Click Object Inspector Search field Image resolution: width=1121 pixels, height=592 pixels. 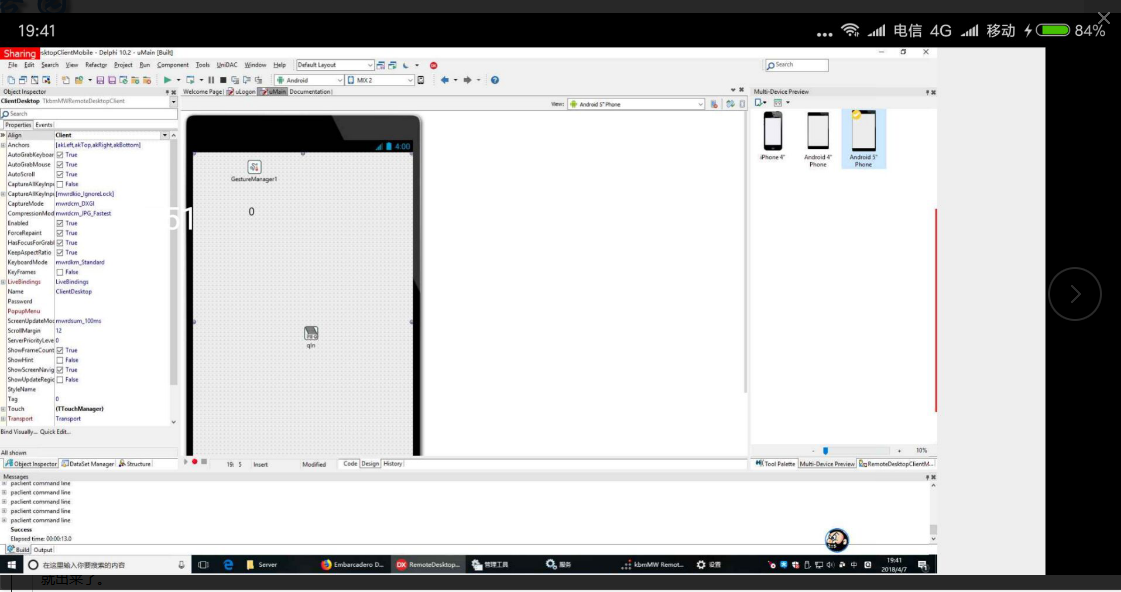pyautogui.click(x=89, y=114)
